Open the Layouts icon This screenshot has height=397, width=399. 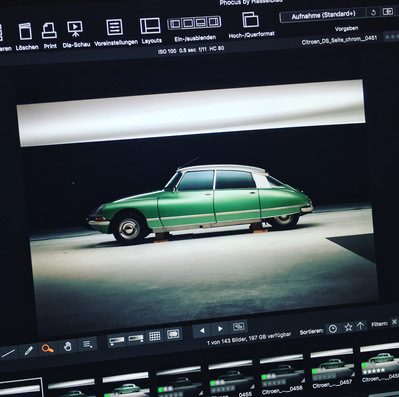[x=150, y=26]
